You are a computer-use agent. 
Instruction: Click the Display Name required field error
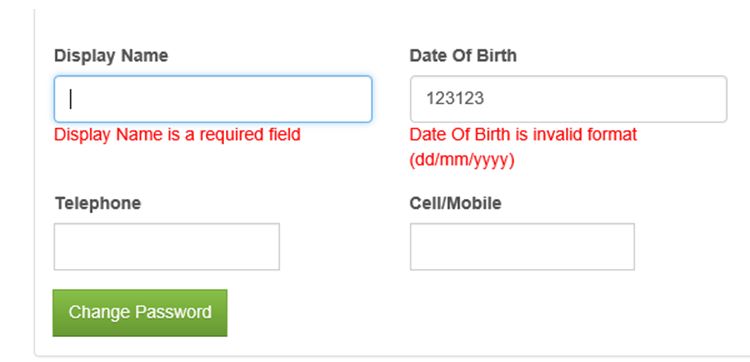point(177,135)
